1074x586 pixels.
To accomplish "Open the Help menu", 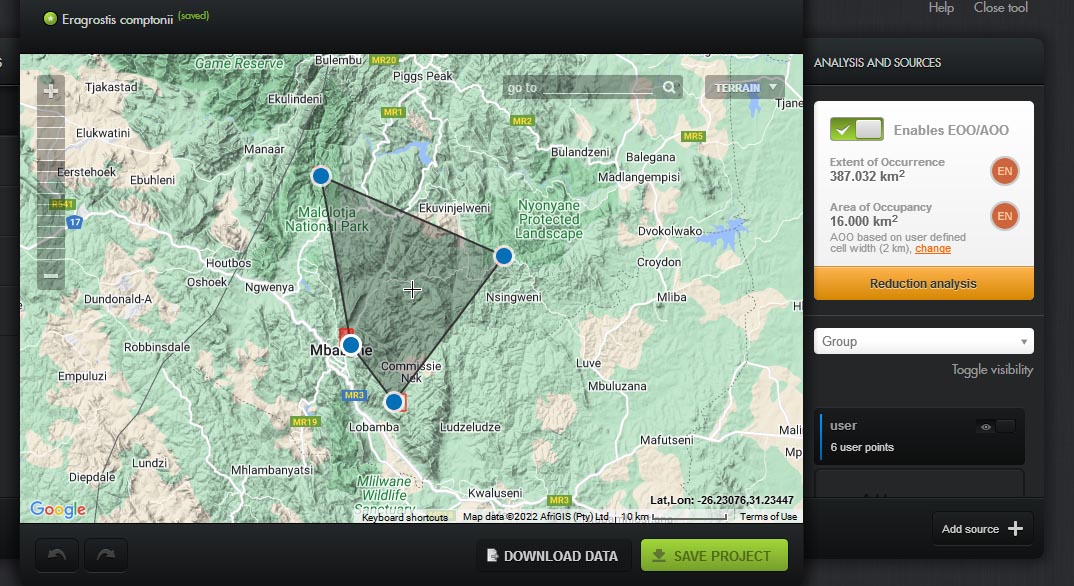I will coord(941,8).
